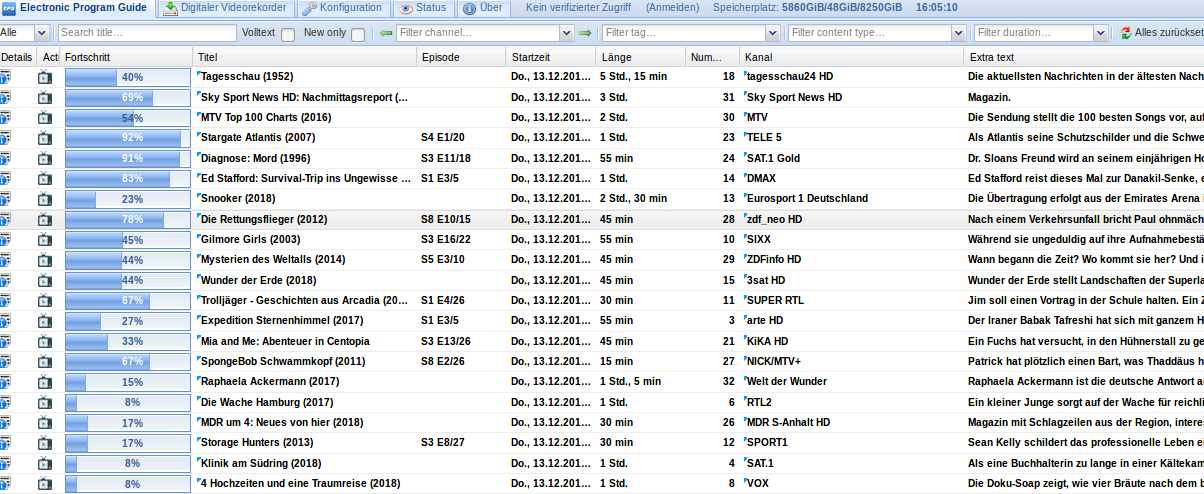Image resolution: width=1204 pixels, height=494 pixels.
Task: Select channel cell 'Eurosport 1 Deutschland'
Action: pyautogui.click(x=807, y=199)
